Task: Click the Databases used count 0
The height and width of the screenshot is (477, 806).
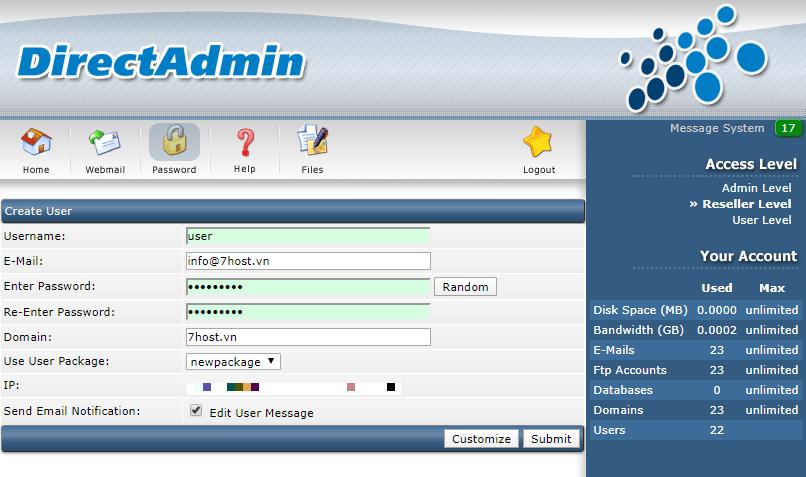Action: [717, 390]
